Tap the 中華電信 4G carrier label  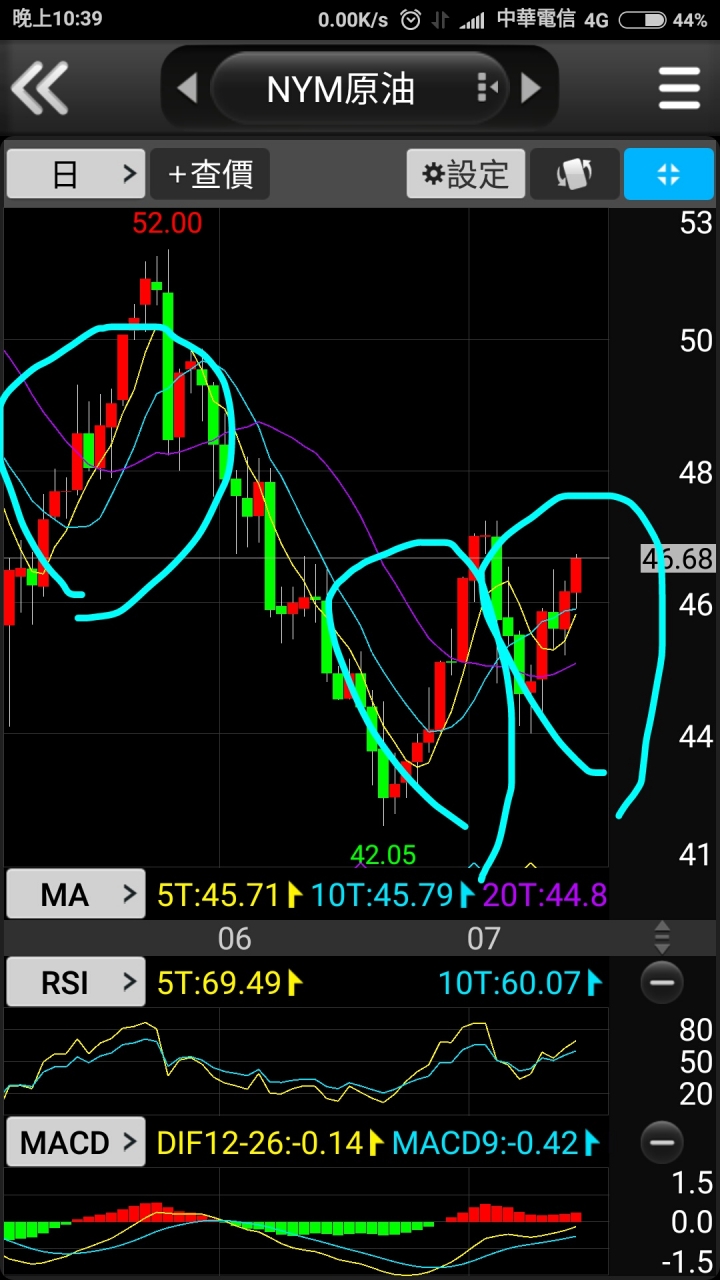tap(552, 19)
